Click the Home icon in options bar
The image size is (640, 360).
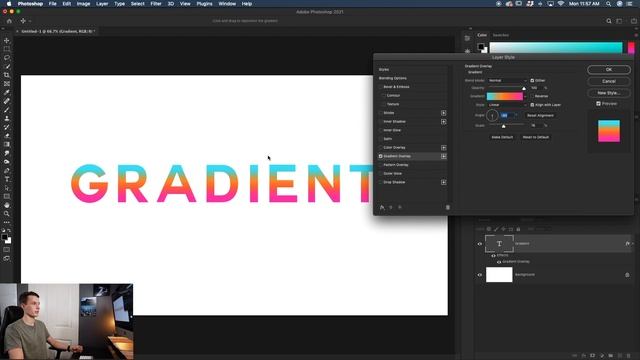coord(9,21)
